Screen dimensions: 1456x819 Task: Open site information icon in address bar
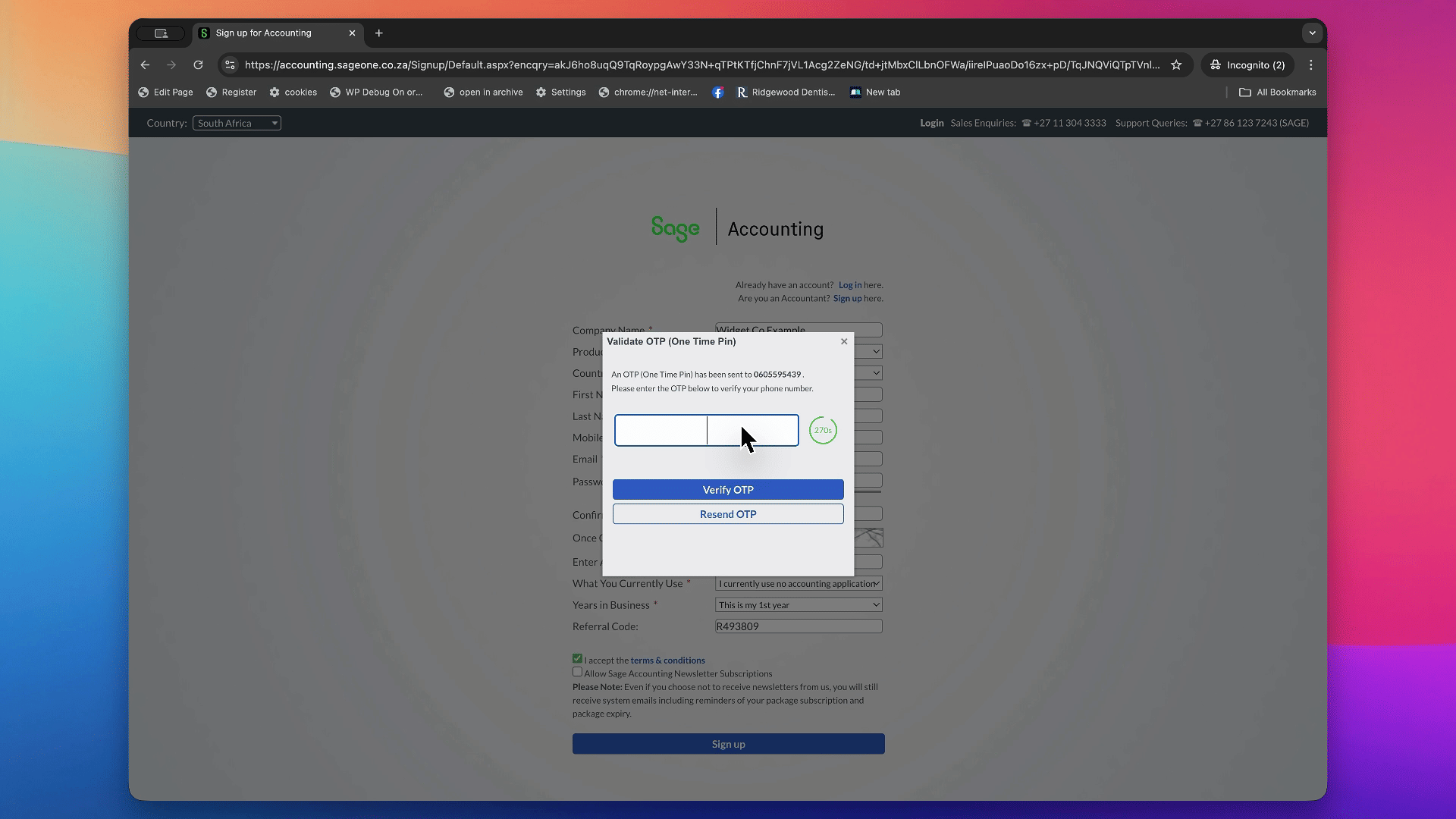tap(231, 65)
